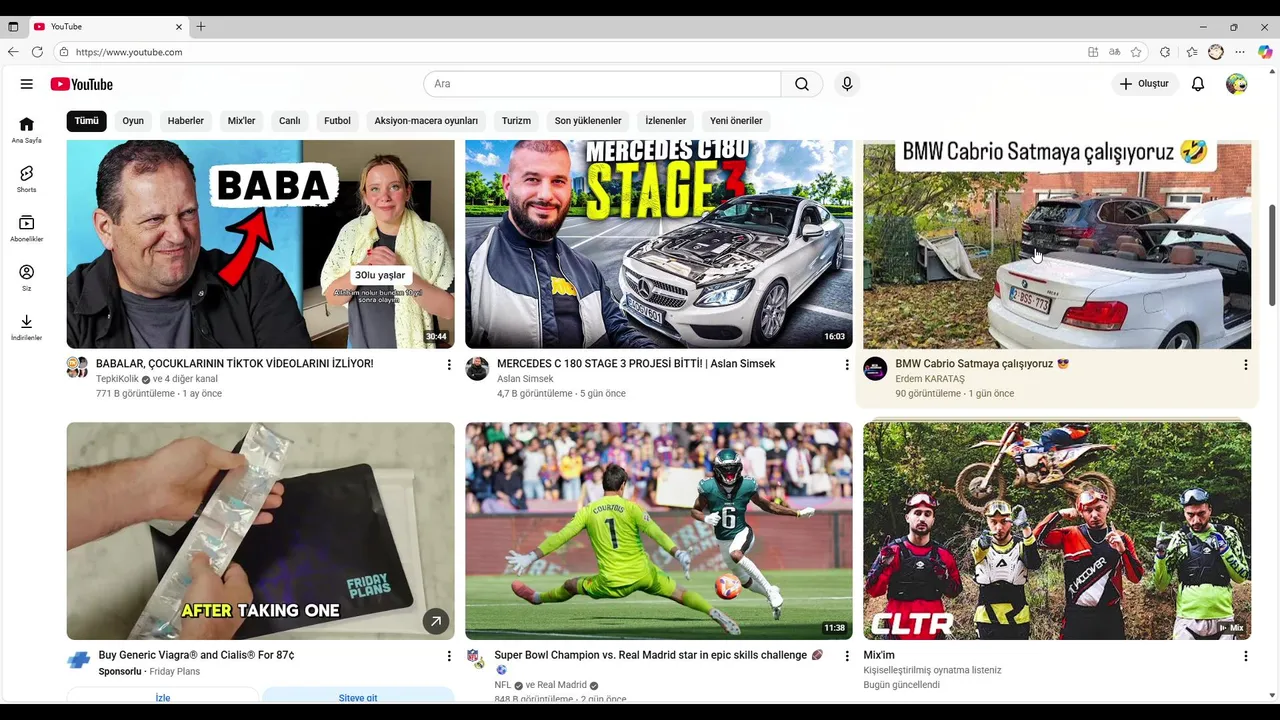Image resolution: width=1280 pixels, height=720 pixels.
Task: Open options for Mix'im playlist
Action: point(1246,656)
